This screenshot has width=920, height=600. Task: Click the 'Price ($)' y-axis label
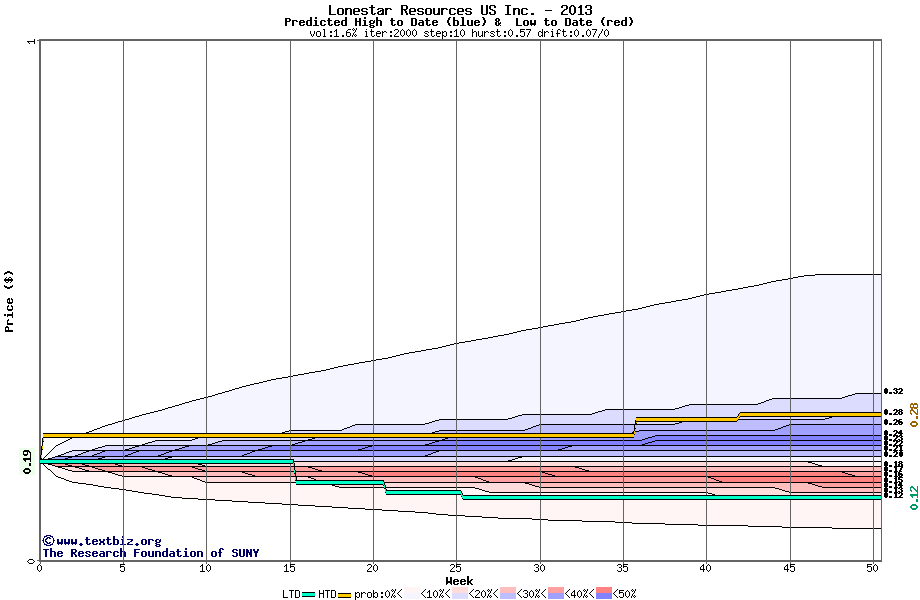pyautogui.click(x=9, y=301)
